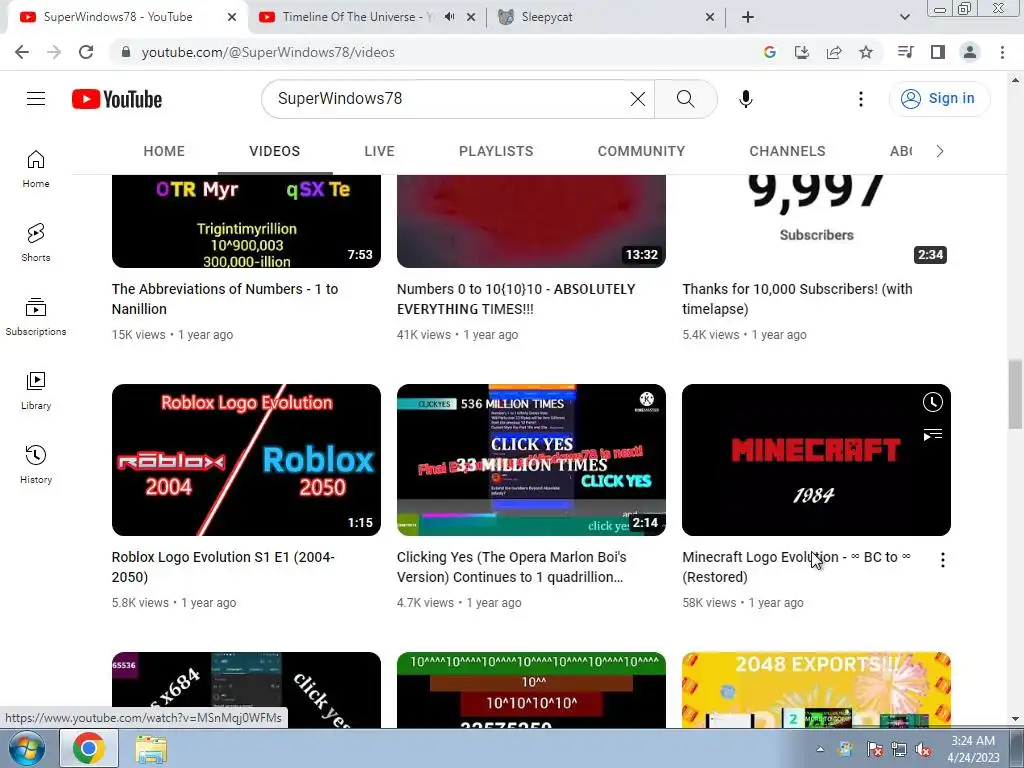Image resolution: width=1024 pixels, height=768 pixels.
Task: Open the LIVE channel tab
Action: point(379,151)
